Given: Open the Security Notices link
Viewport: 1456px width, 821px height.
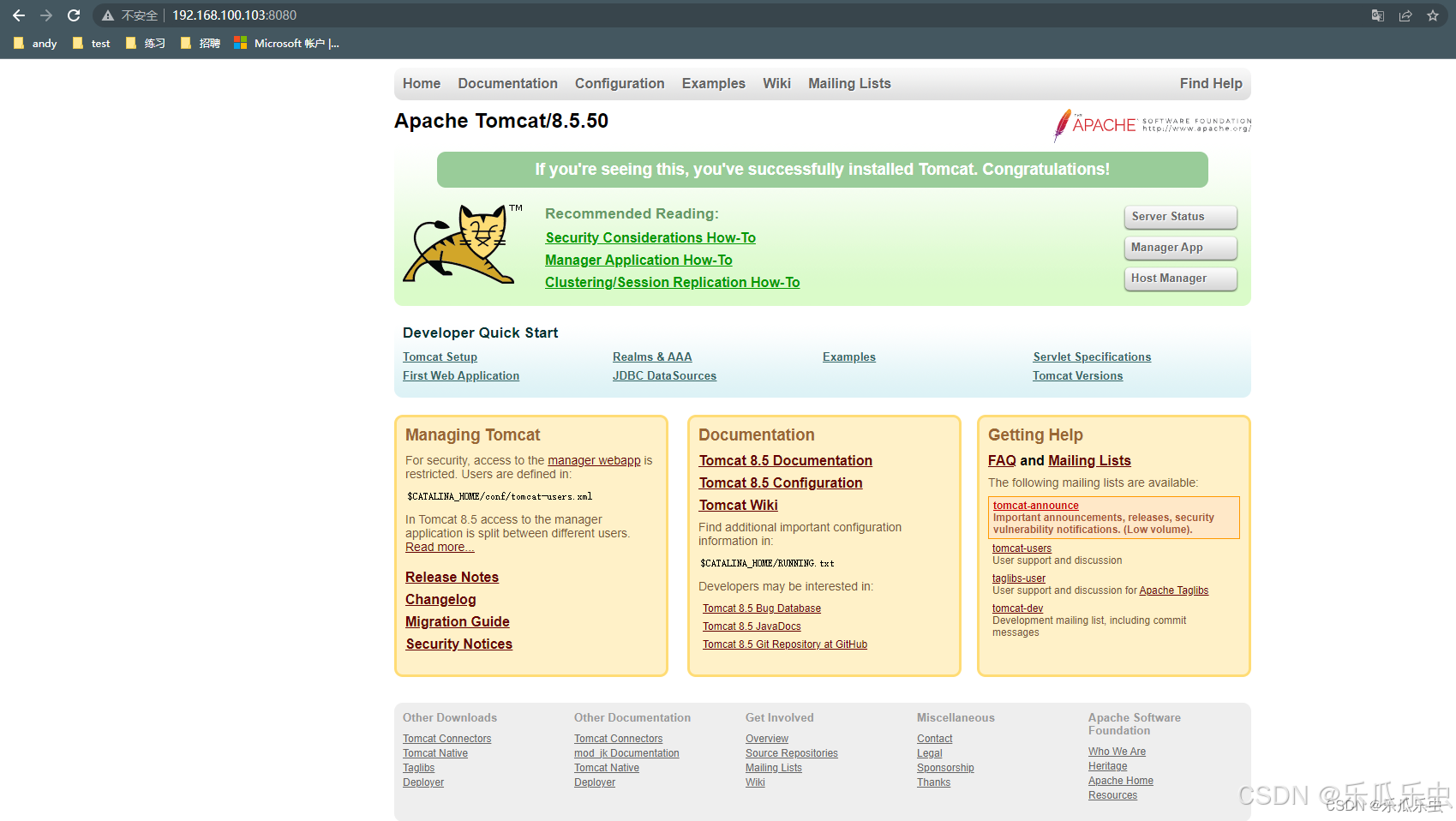Looking at the screenshot, I should coord(459,644).
